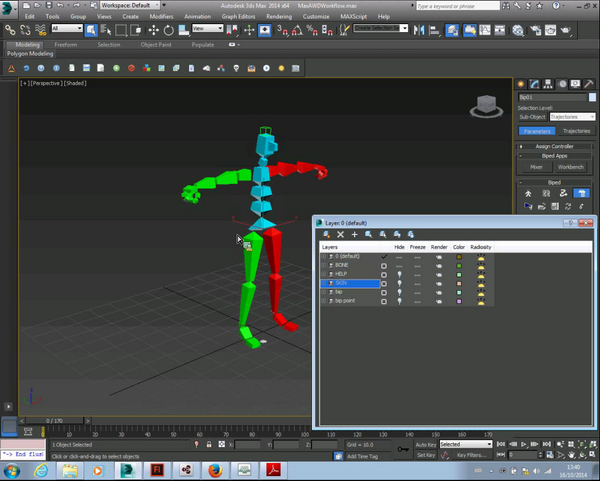
Task: Click the Workbench button
Action: [571, 167]
